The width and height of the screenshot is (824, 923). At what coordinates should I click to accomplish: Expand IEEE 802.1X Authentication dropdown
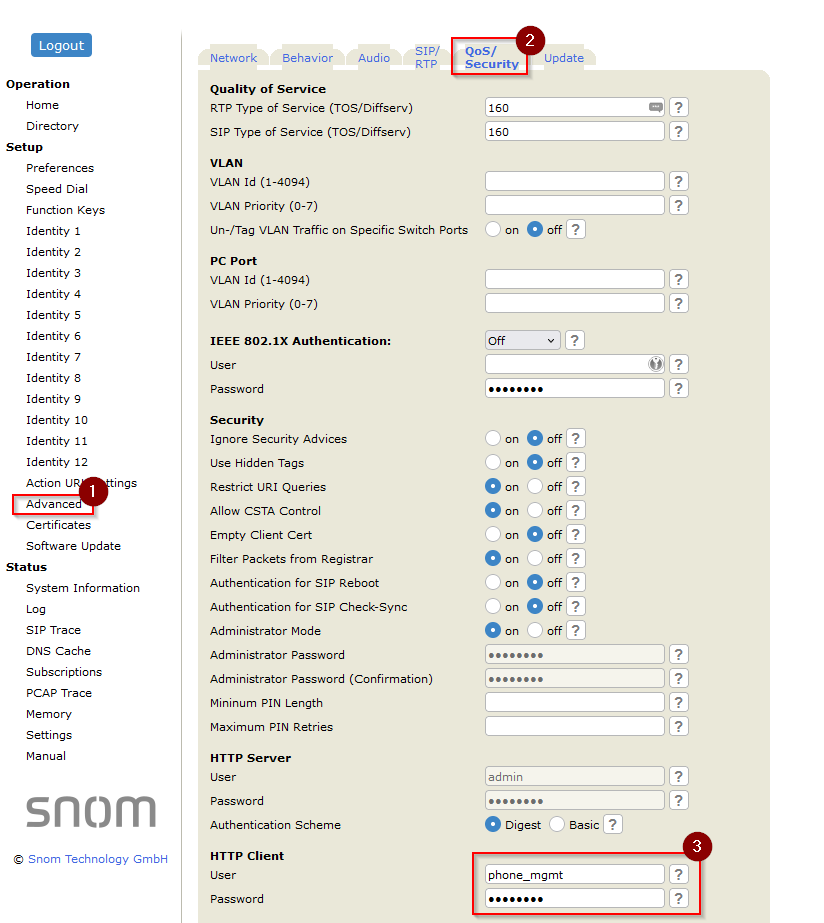(x=522, y=341)
